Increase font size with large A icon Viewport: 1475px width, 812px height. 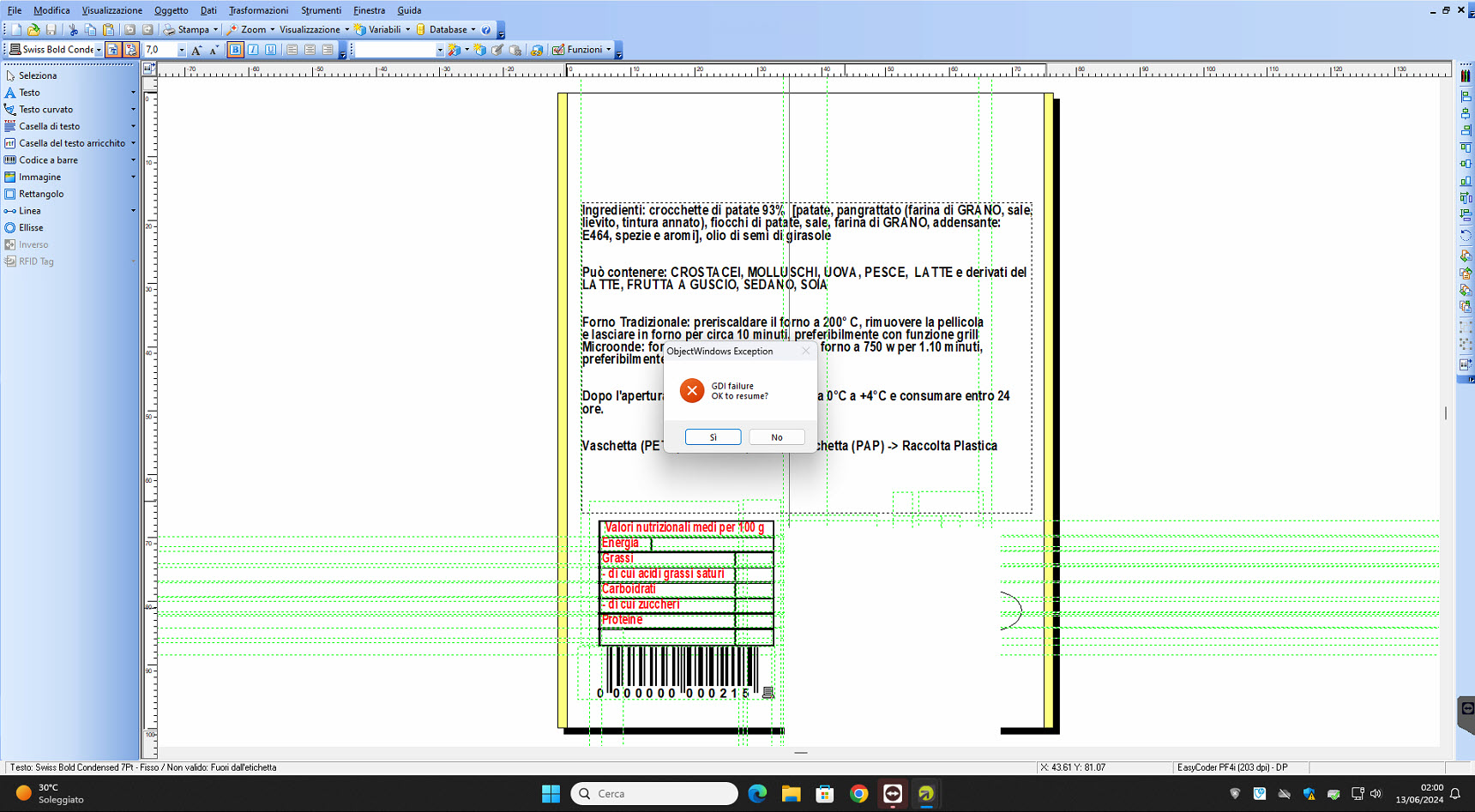(196, 50)
